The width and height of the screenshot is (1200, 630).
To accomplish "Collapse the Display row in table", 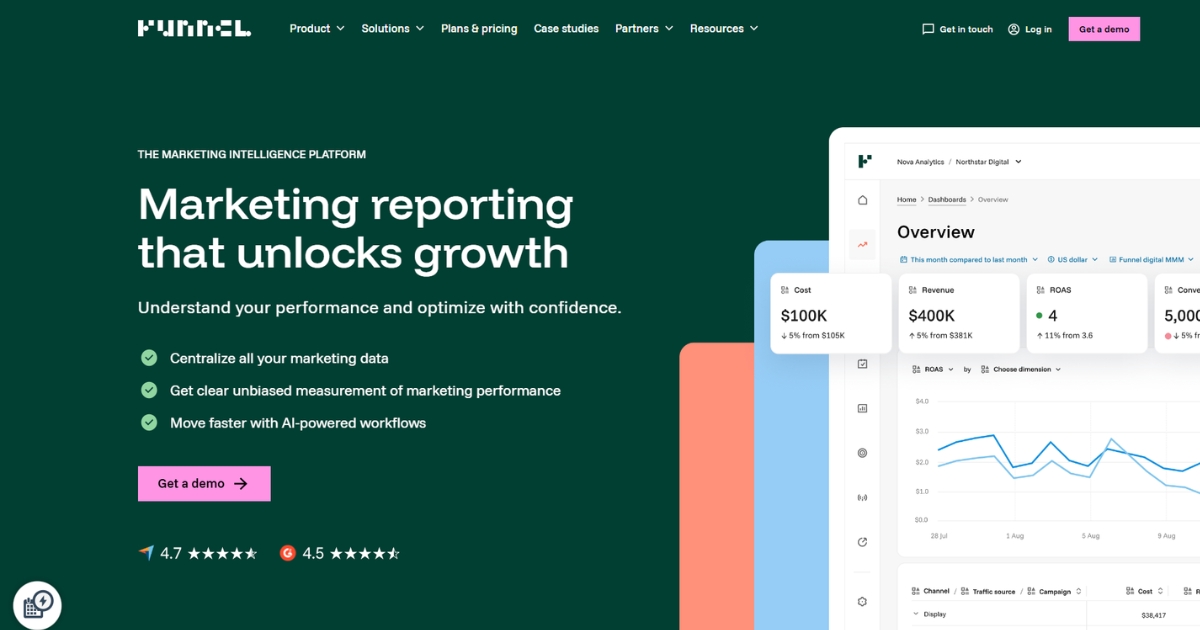I will click(x=916, y=614).
